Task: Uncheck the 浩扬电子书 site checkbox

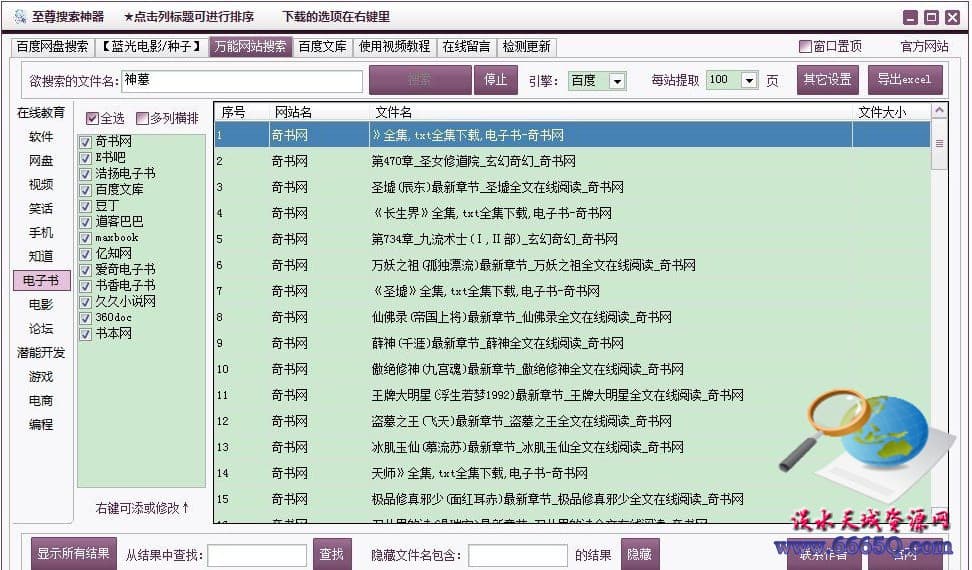Action: [x=86, y=174]
